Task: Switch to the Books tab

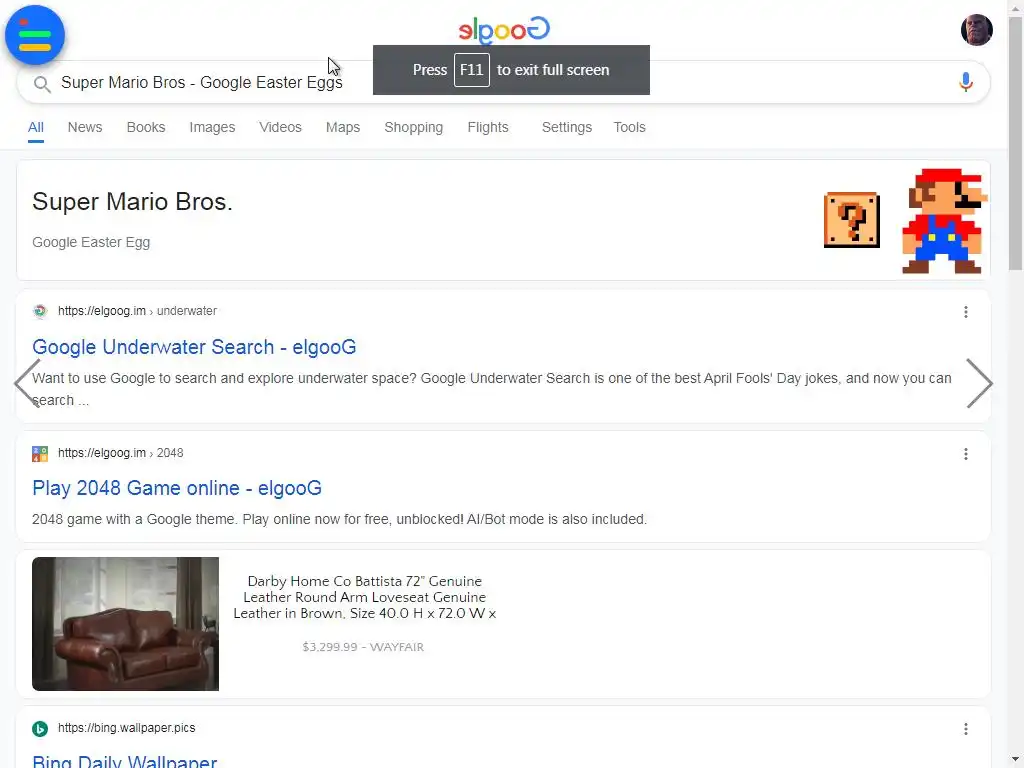Action: click(146, 127)
